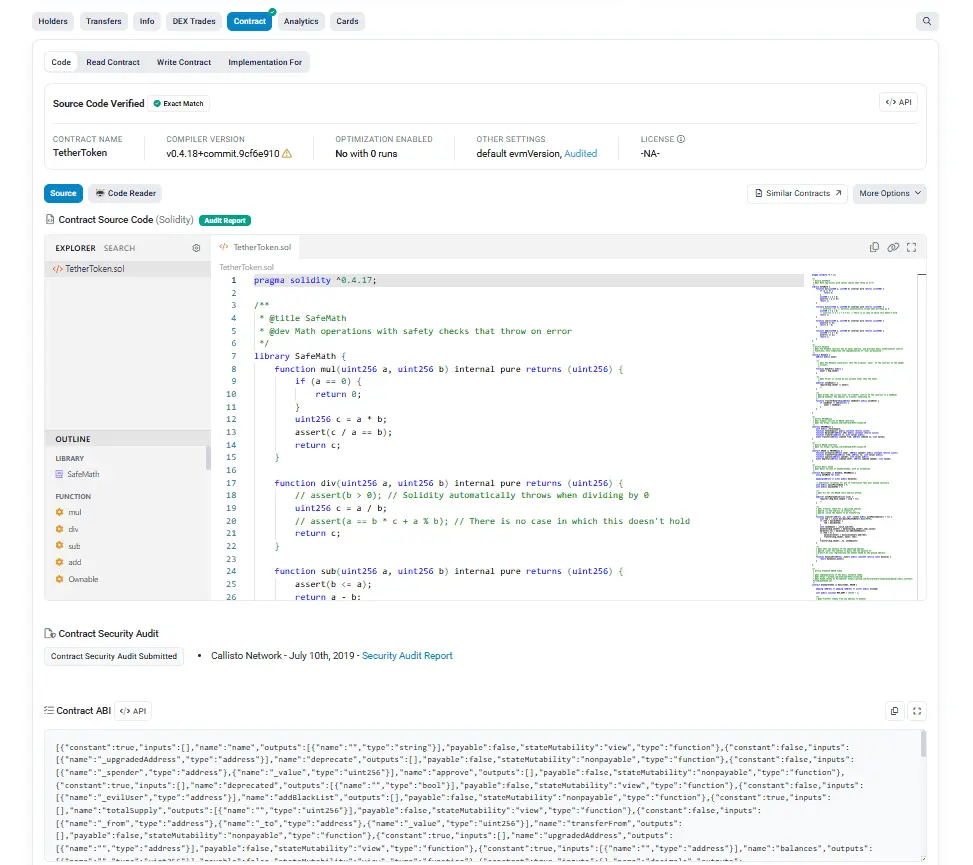Click the outline panel scrollbar
973x865 pixels.
(x=208, y=458)
